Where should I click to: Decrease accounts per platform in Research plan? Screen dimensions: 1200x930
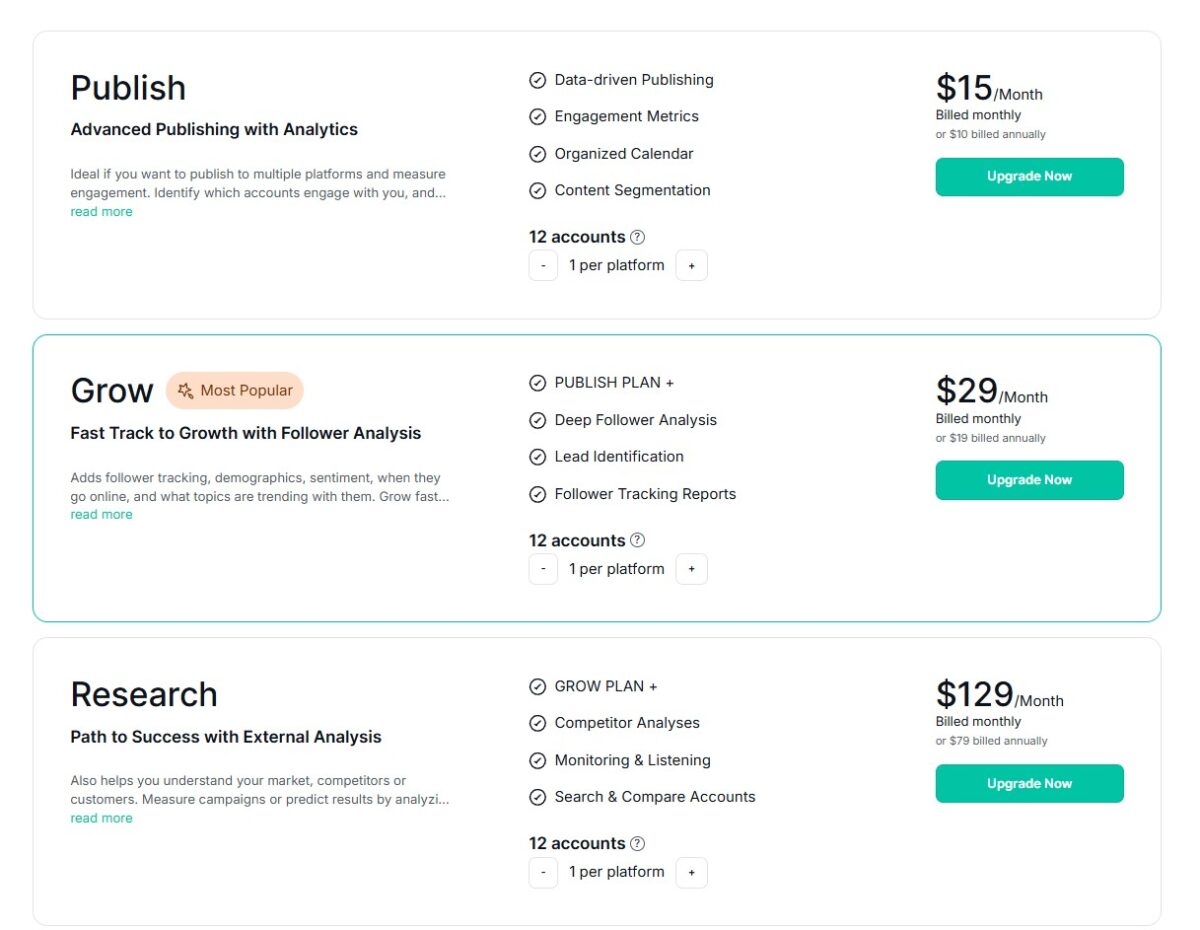click(x=543, y=872)
